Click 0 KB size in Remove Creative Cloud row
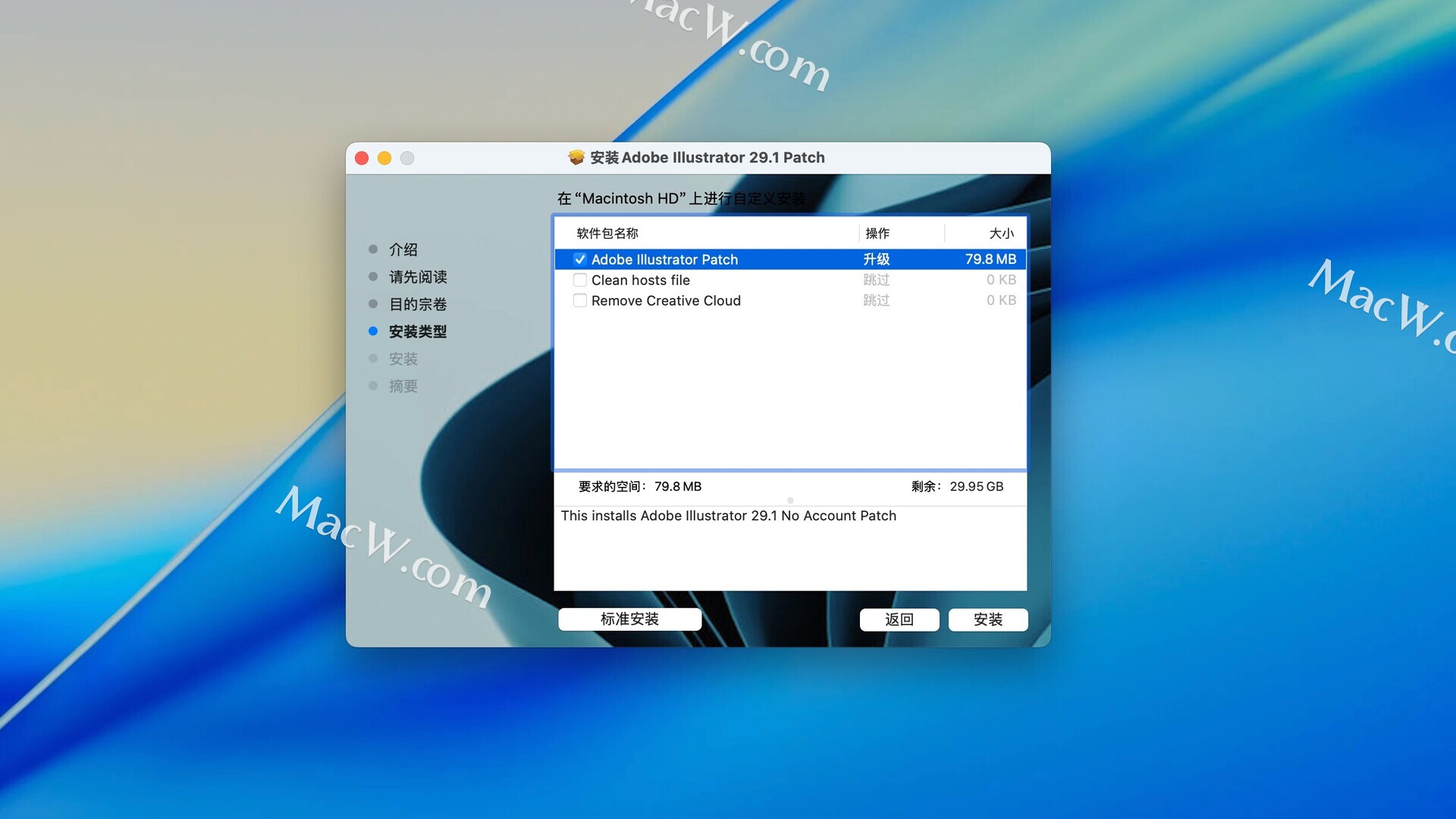Viewport: 1456px width, 819px height. [x=1001, y=300]
